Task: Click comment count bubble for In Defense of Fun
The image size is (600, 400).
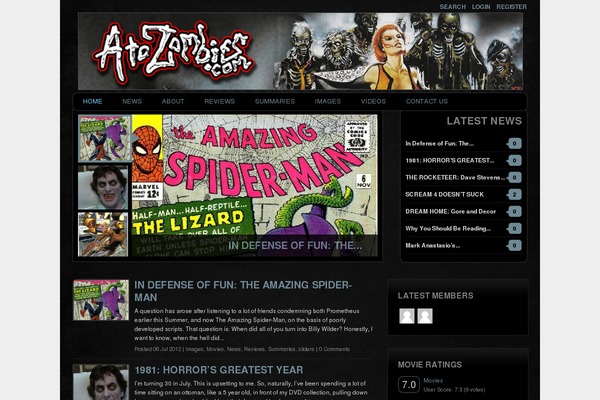Action: tap(514, 144)
